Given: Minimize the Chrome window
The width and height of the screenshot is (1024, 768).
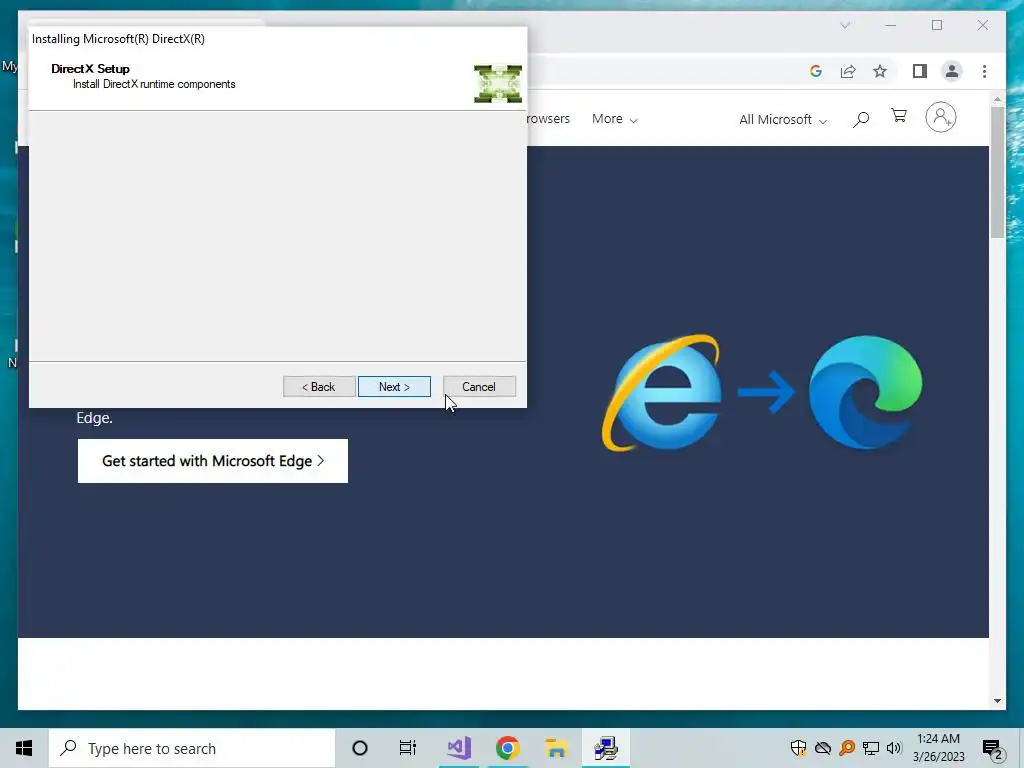Looking at the screenshot, I should [891, 25].
